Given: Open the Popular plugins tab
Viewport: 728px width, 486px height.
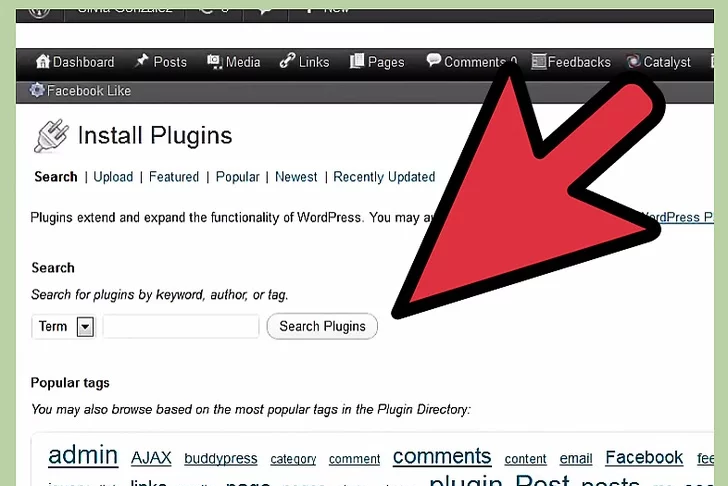Looking at the screenshot, I should click(x=237, y=177).
